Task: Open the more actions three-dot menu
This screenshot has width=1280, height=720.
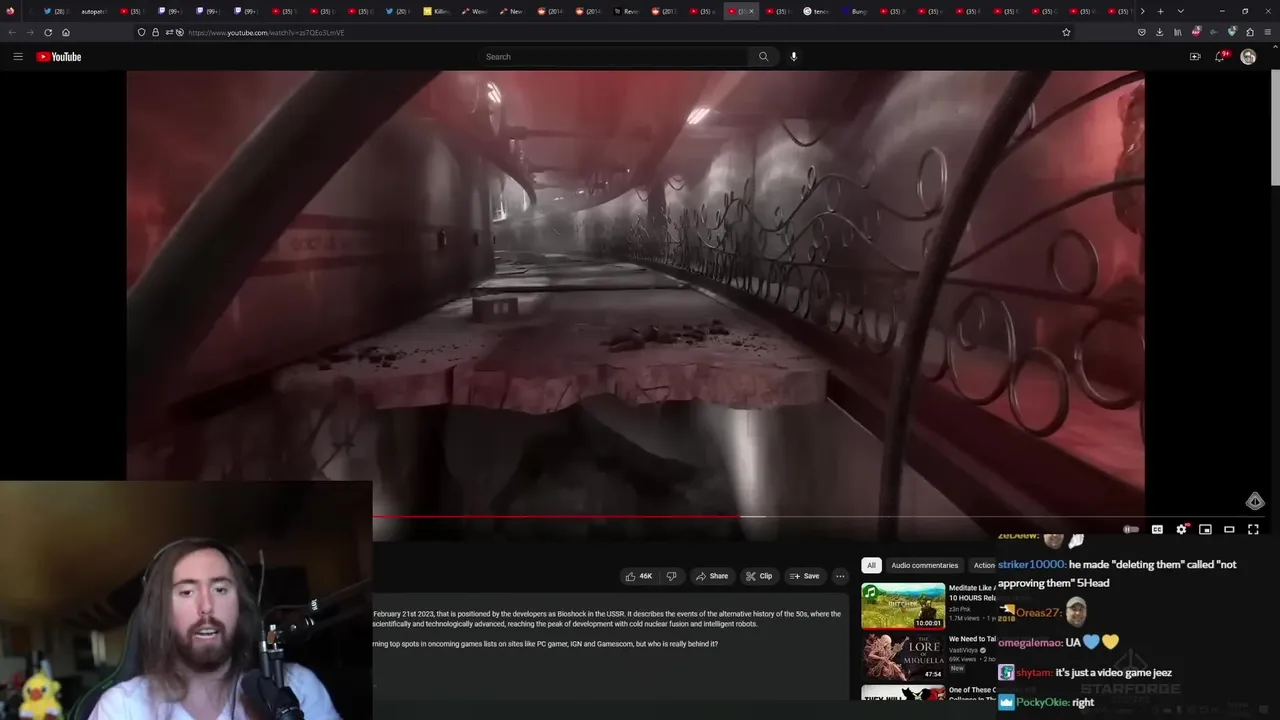Action: click(840, 576)
